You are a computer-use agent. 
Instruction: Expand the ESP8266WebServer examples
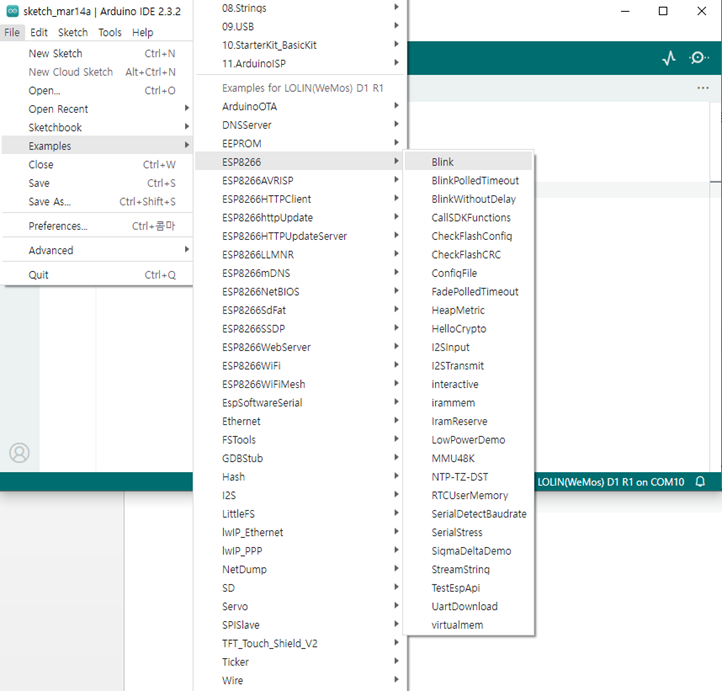point(300,347)
